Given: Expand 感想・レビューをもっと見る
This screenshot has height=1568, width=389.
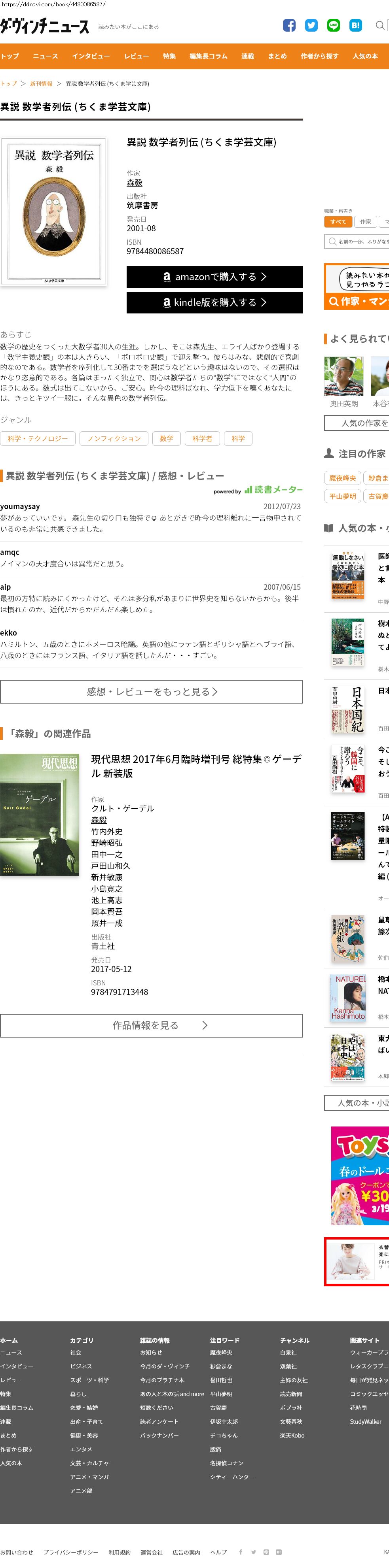Looking at the screenshot, I should (151, 691).
